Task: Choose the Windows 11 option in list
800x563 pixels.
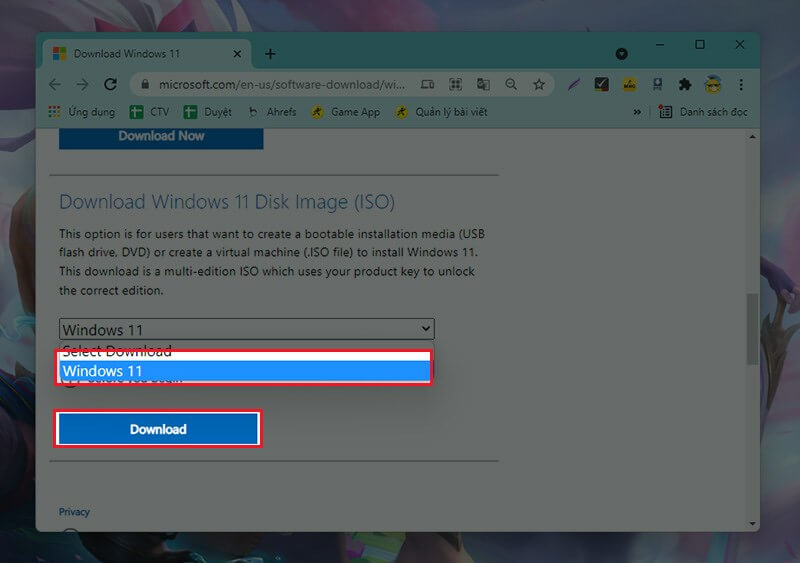Action: [x=244, y=371]
